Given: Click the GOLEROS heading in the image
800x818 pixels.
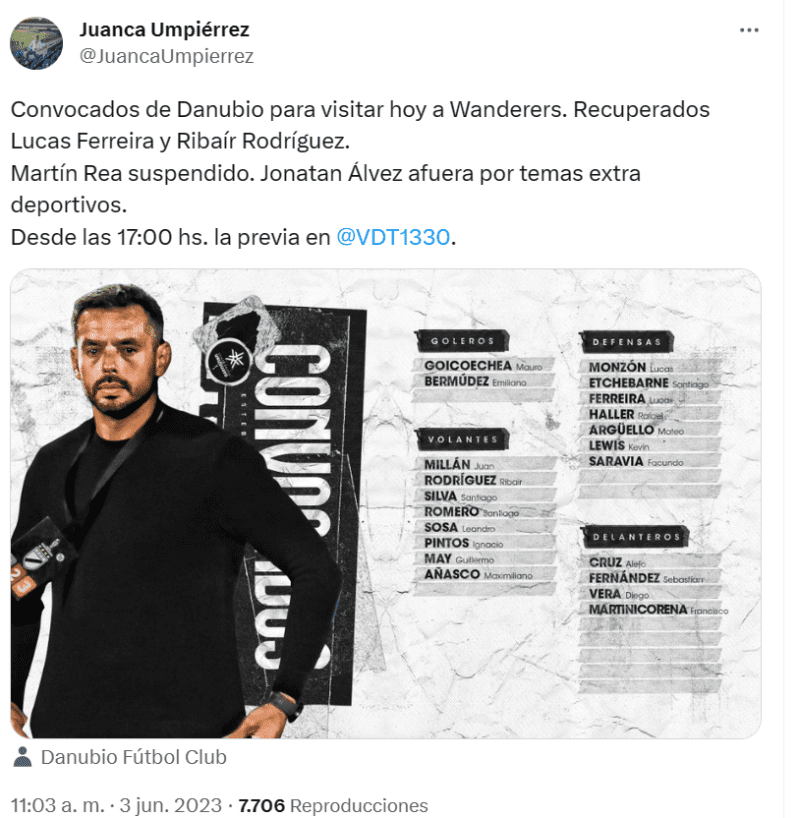Looking at the screenshot, I should (x=462, y=341).
